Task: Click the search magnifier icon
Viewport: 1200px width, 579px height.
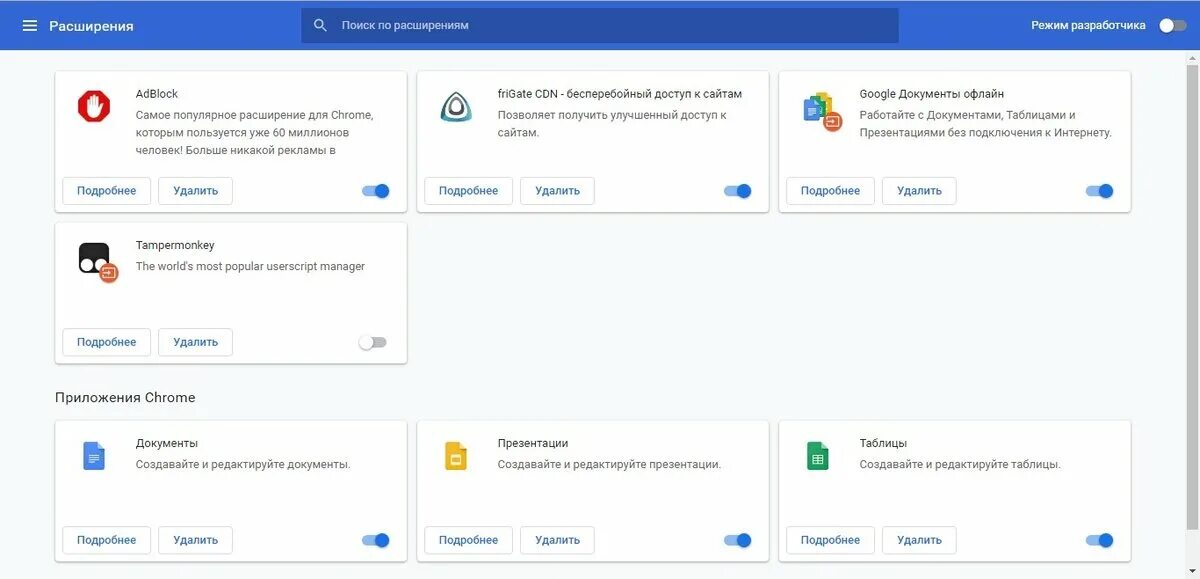Action: click(320, 25)
